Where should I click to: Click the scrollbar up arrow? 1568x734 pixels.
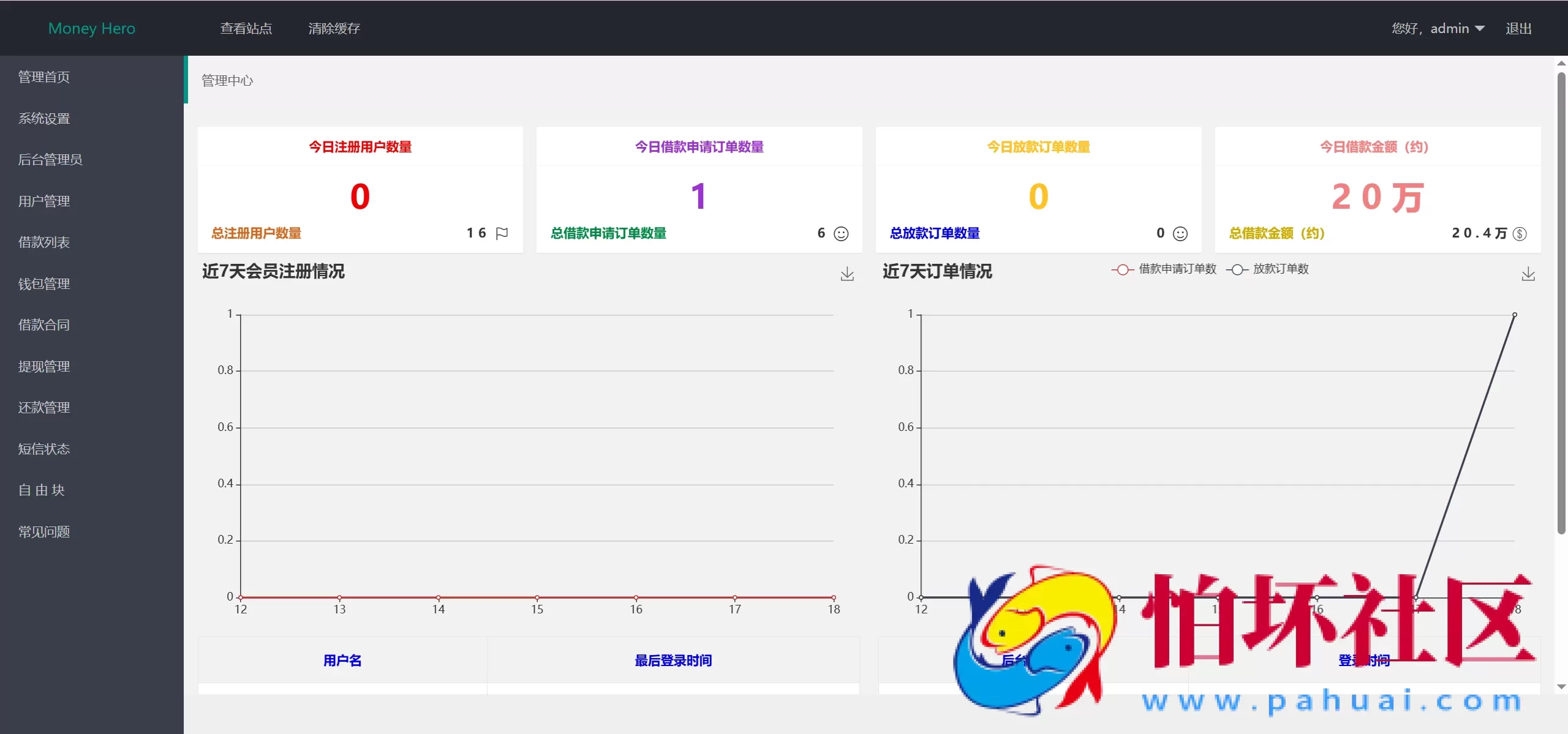click(x=1560, y=62)
